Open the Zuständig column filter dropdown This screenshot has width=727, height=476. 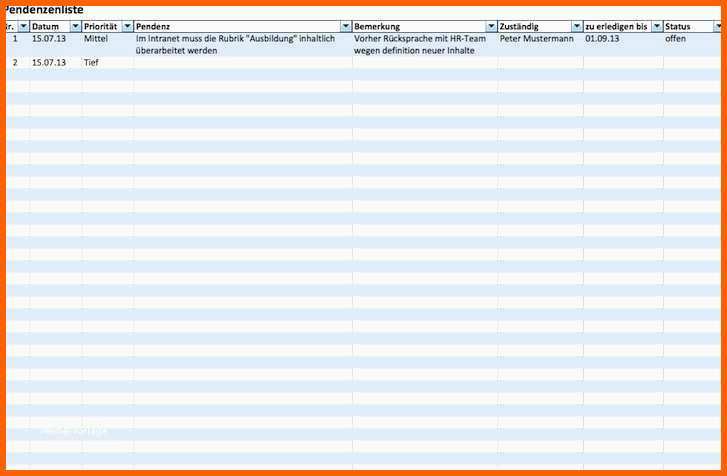(x=577, y=26)
